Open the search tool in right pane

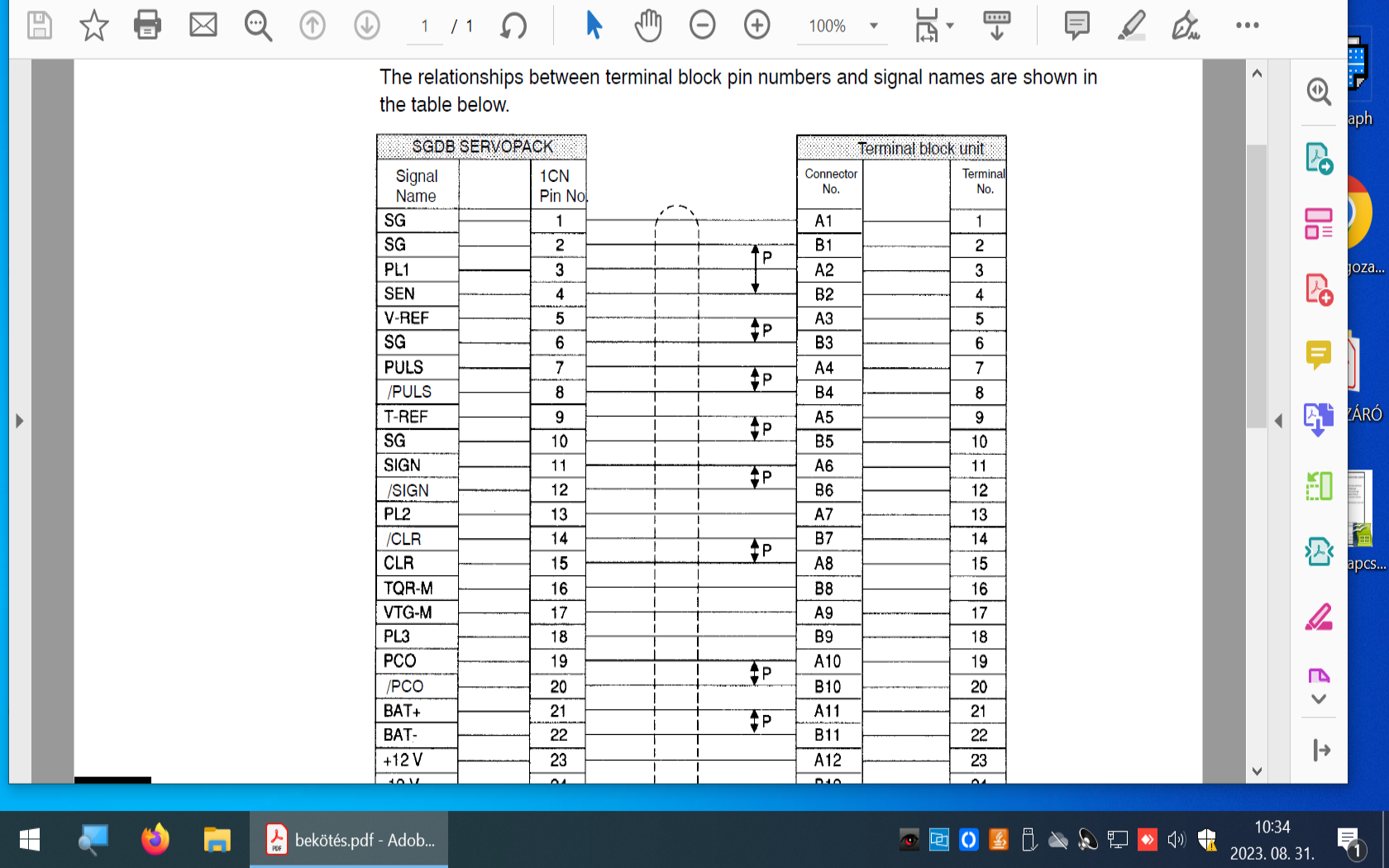click(x=1319, y=91)
